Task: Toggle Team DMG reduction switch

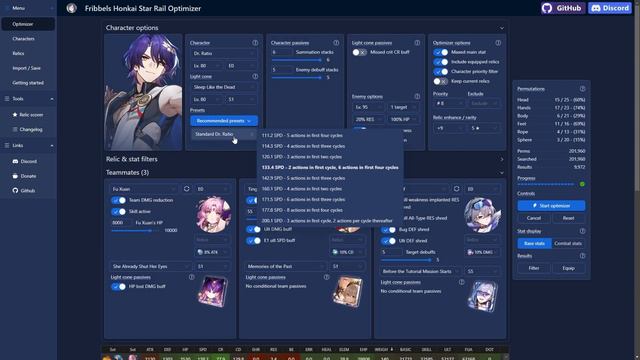Action: tap(118, 200)
